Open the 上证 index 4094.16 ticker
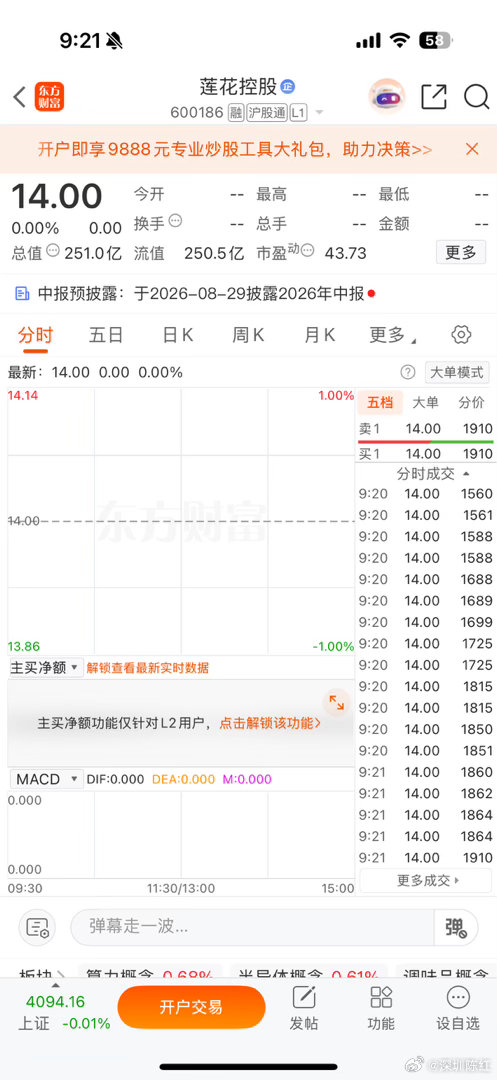Viewport: 497px width, 1080px height. click(64, 1012)
